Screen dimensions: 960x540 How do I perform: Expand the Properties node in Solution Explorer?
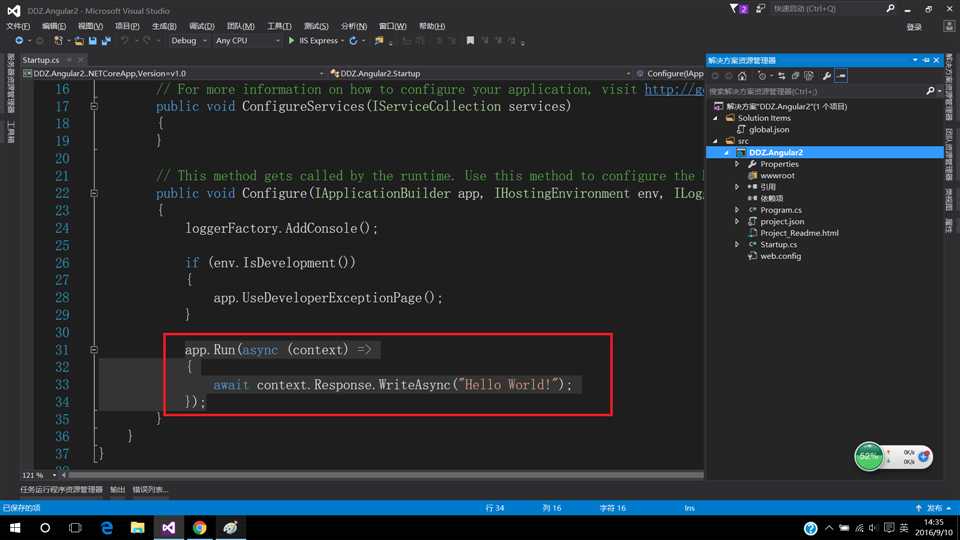[737, 164]
